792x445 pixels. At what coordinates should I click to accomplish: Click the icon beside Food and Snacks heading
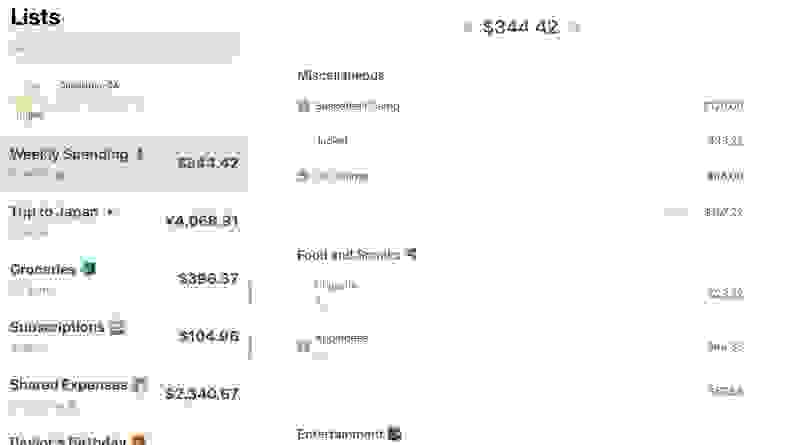(x=411, y=254)
